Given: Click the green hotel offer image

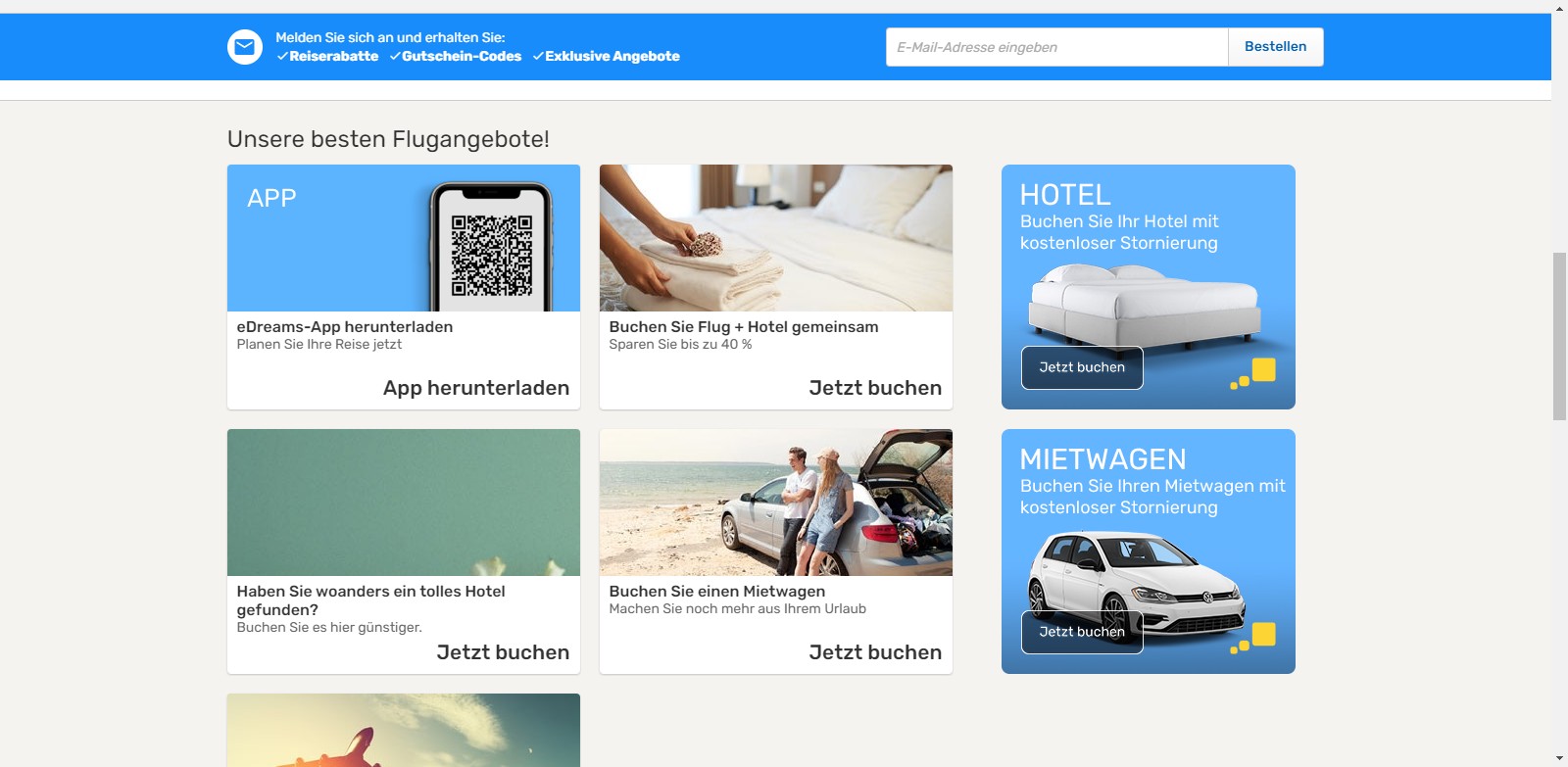Looking at the screenshot, I should 403,503.
